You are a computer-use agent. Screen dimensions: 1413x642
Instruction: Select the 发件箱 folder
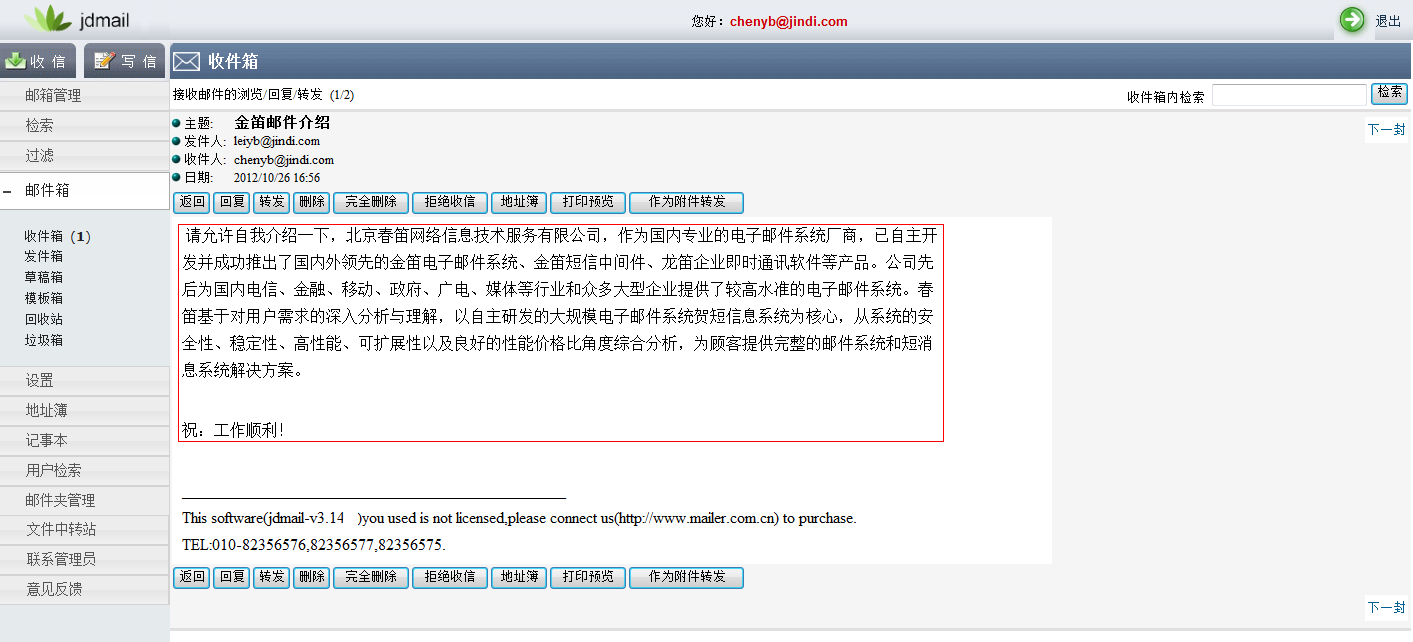pyautogui.click(x=44, y=257)
